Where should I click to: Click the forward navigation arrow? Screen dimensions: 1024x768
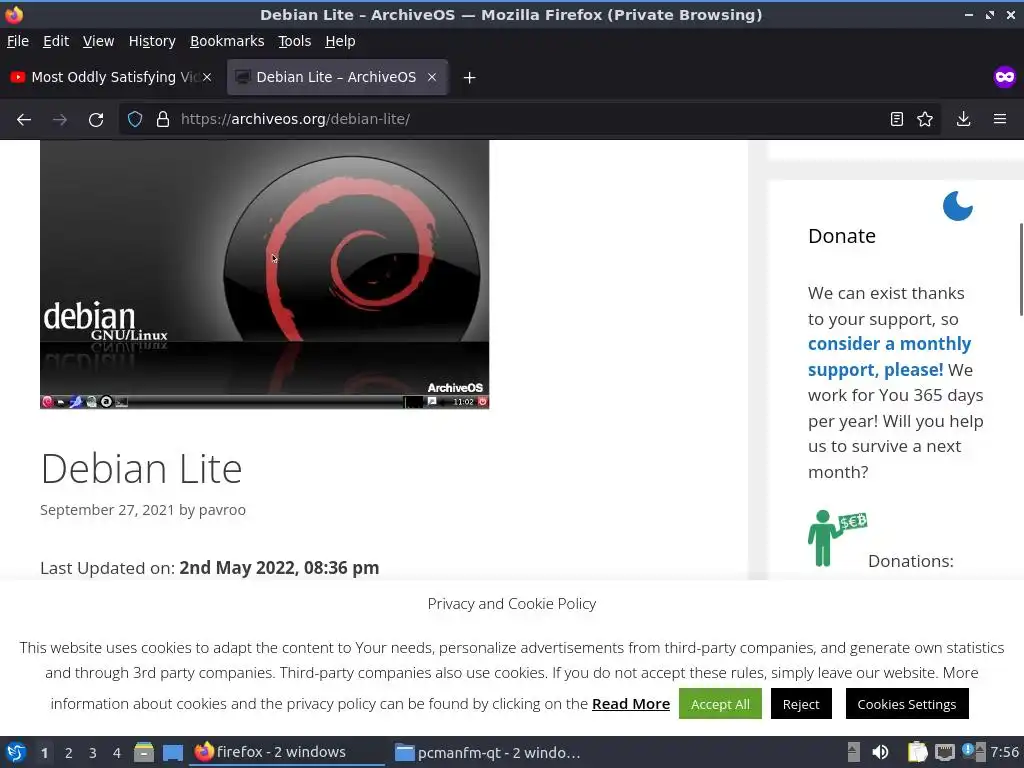(x=60, y=120)
